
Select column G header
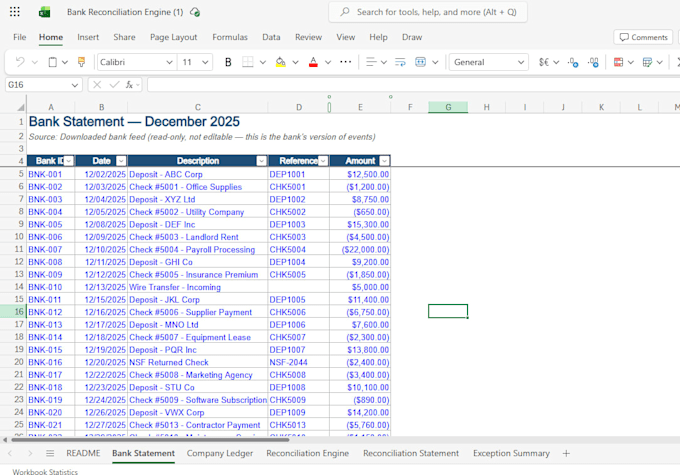point(448,107)
